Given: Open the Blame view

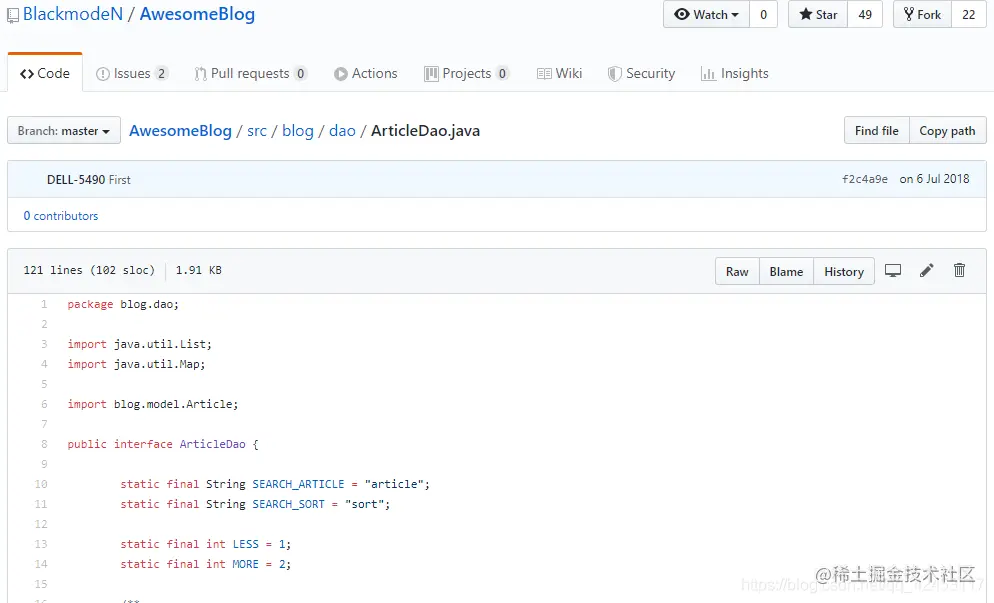Looking at the screenshot, I should pyautogui.click(x=786, y=271).
